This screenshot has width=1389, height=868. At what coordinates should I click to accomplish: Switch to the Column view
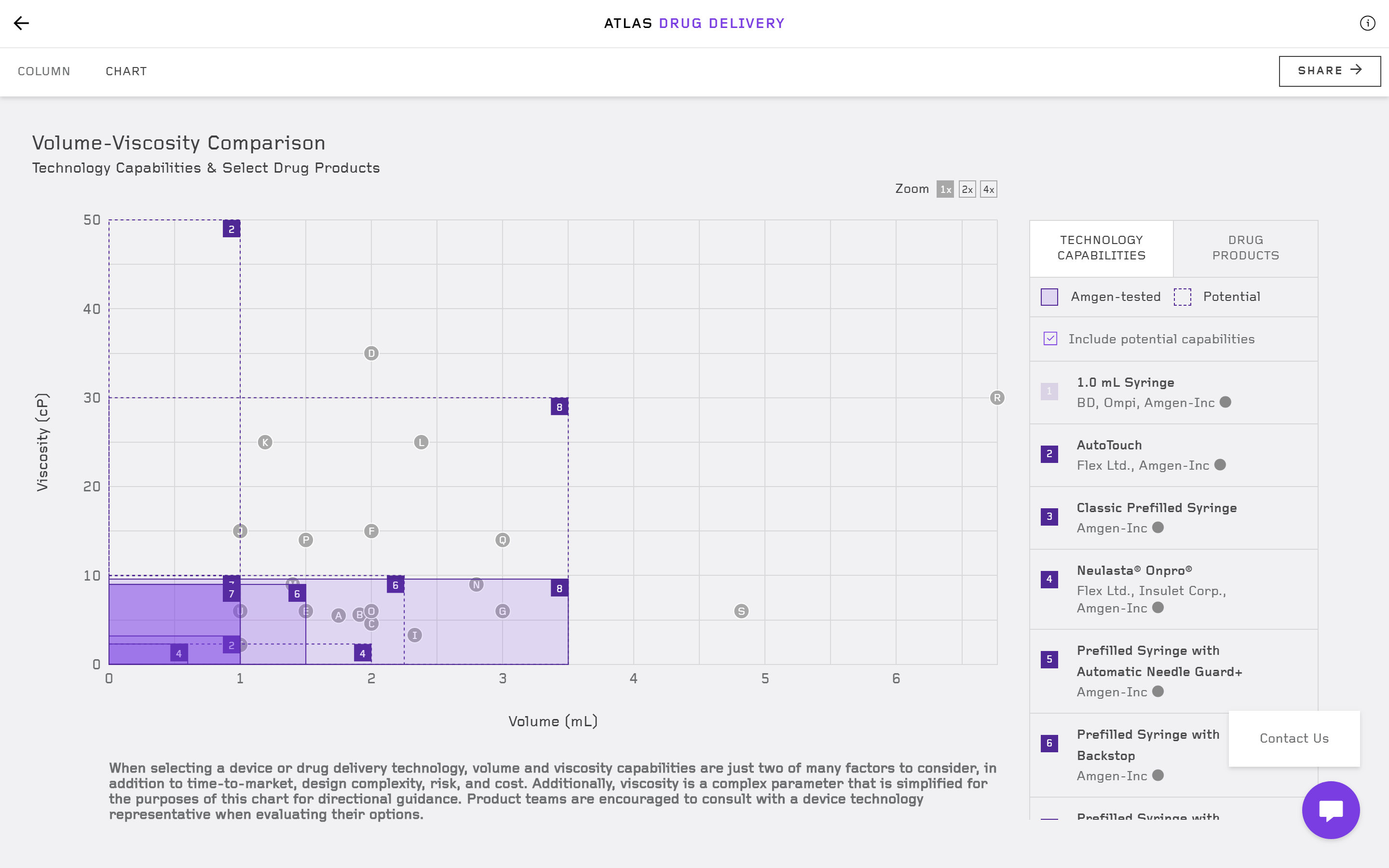click(44, 71)
